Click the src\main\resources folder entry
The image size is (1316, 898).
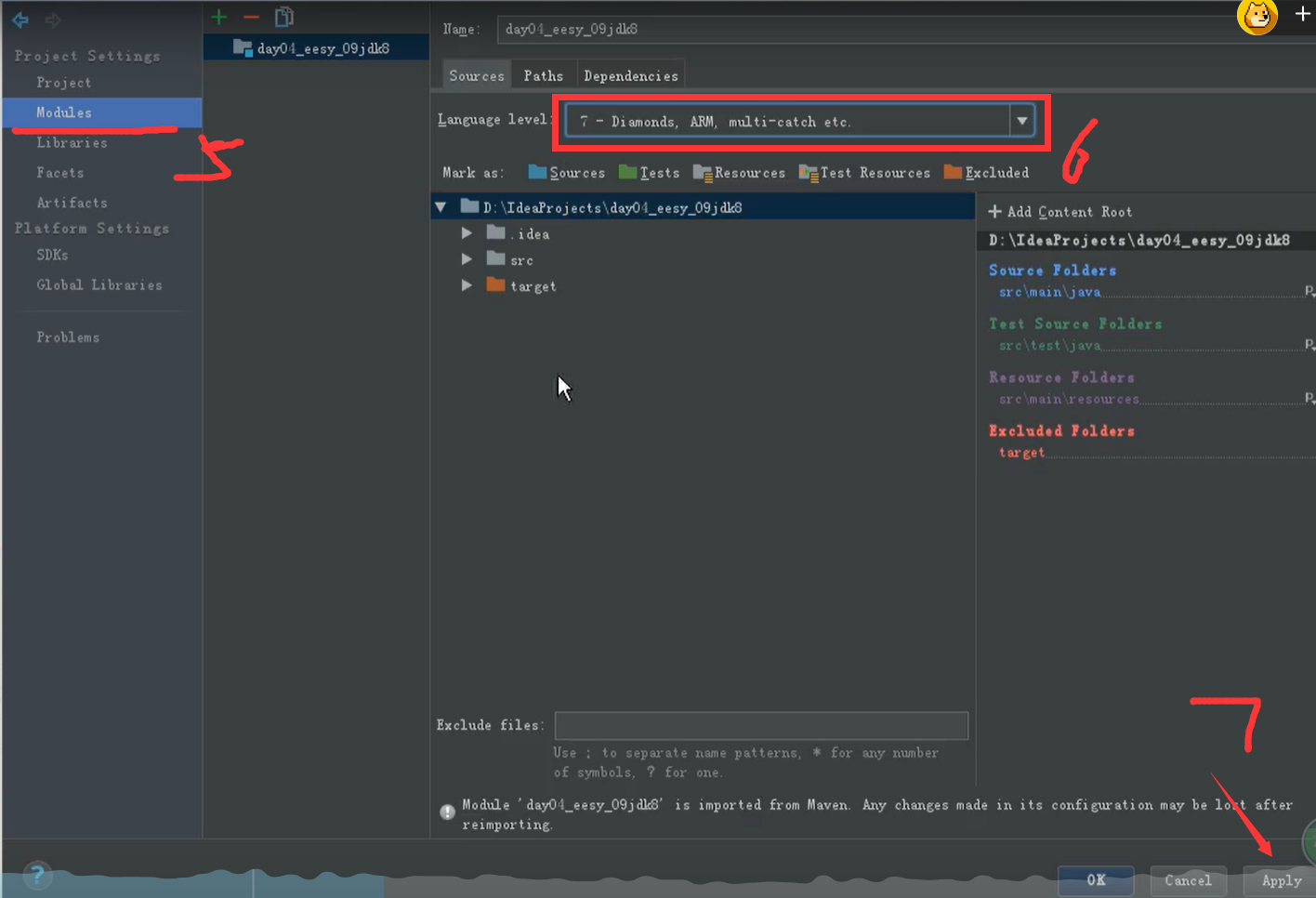click(x=1069, y=399)
